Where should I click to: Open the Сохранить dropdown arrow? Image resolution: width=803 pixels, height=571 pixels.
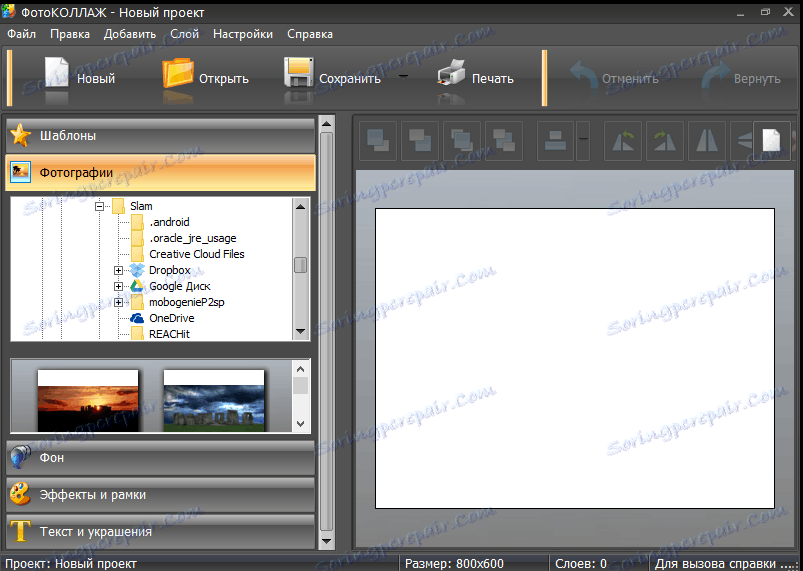click(404, 77)
